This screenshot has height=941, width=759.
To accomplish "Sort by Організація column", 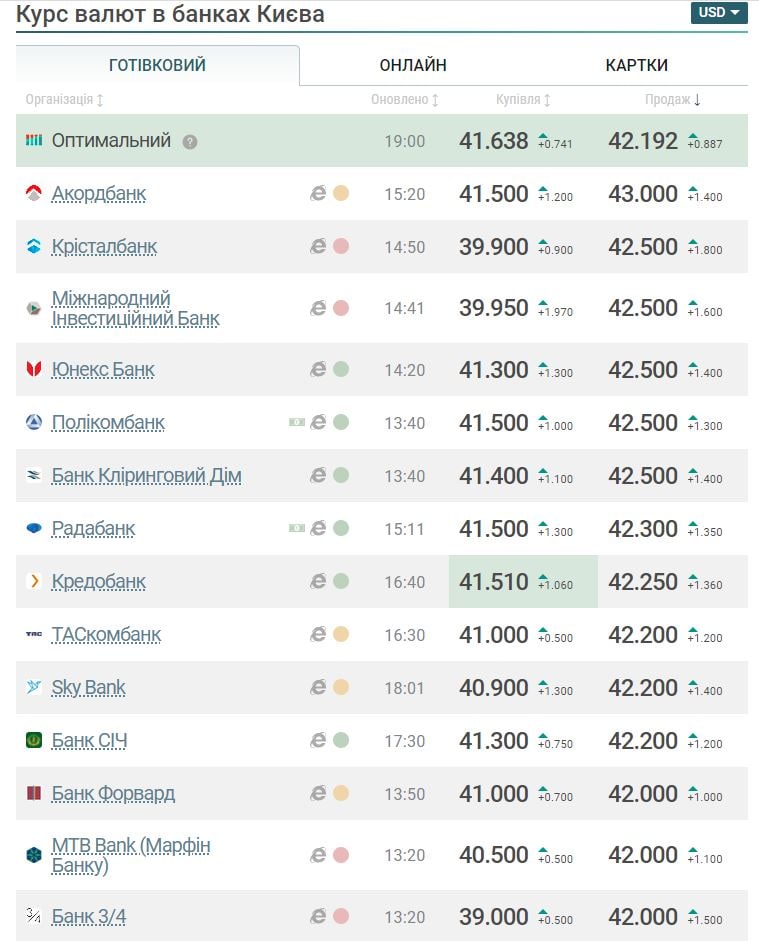I will (64, 100).
